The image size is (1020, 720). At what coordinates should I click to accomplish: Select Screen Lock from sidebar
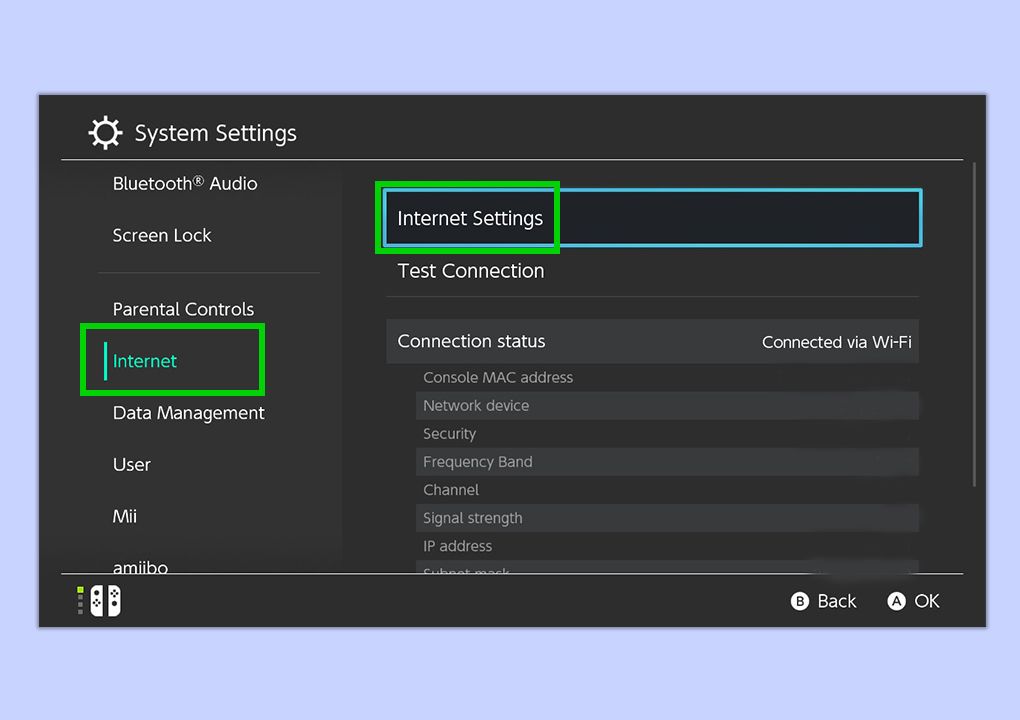162,235
